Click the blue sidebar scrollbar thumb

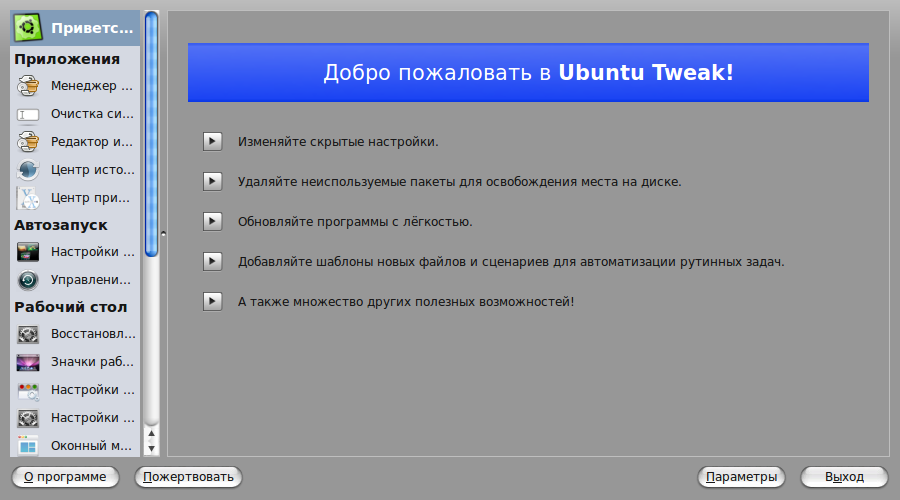(x=152, y=134)
